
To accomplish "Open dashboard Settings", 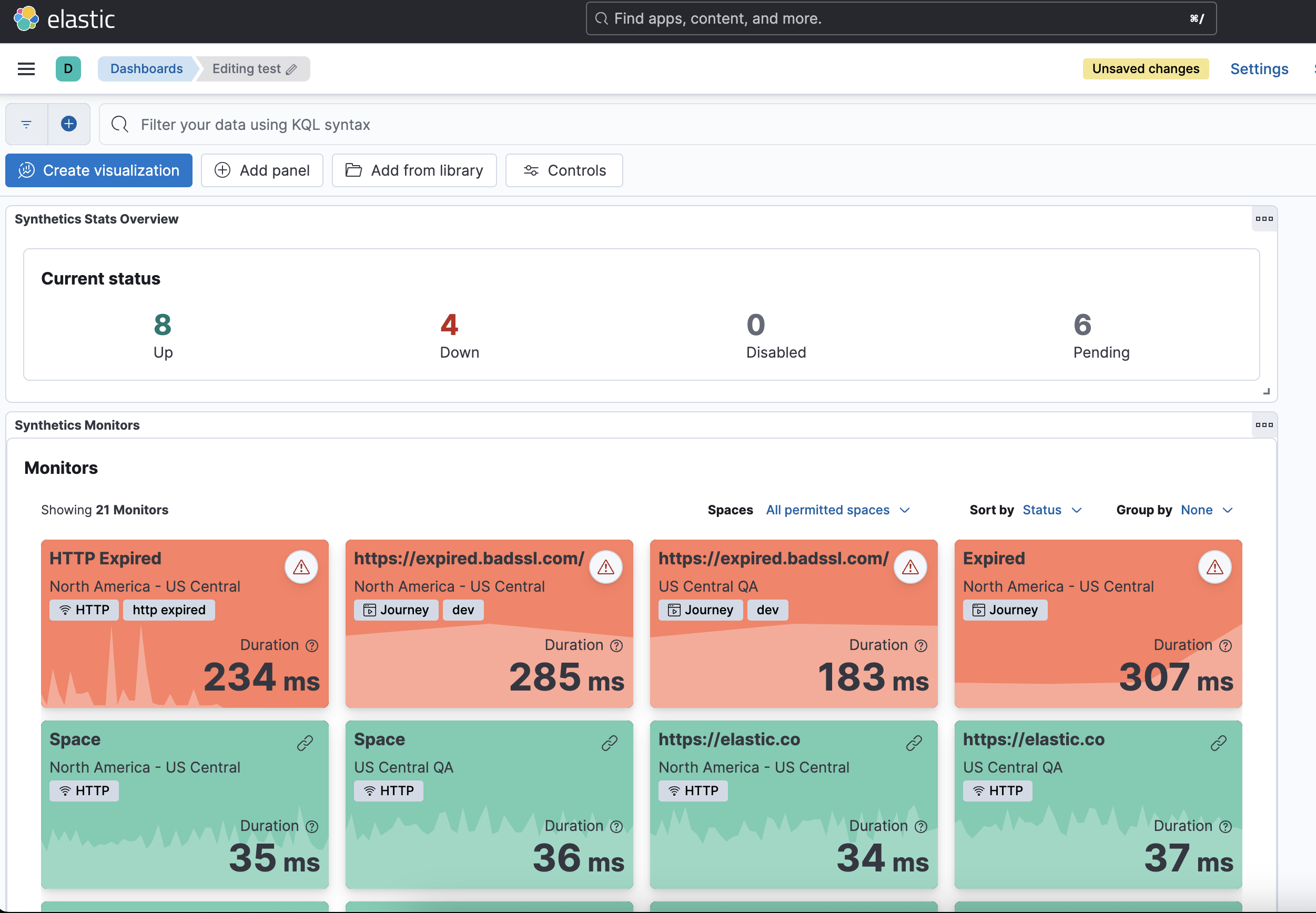I will pos(1259,69).
